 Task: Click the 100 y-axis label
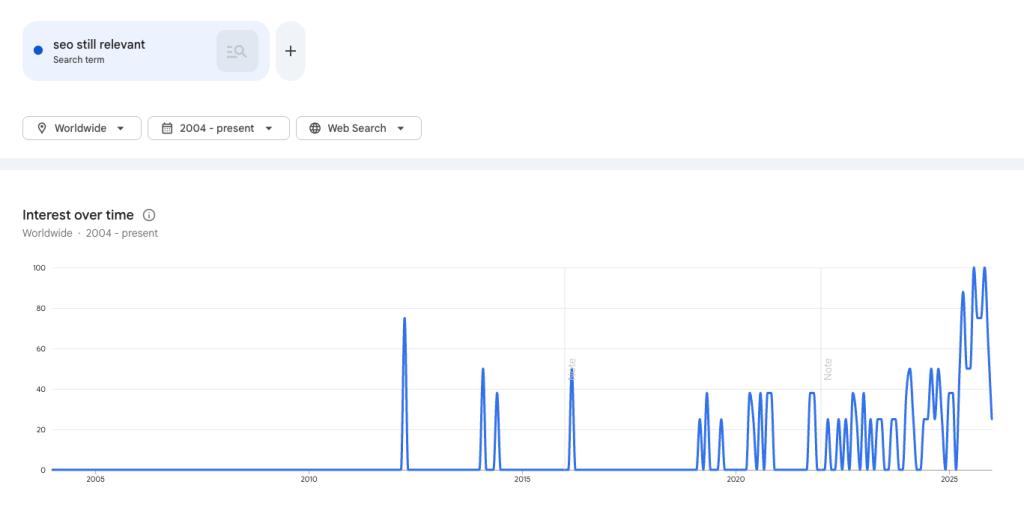[x=40, y=267]
